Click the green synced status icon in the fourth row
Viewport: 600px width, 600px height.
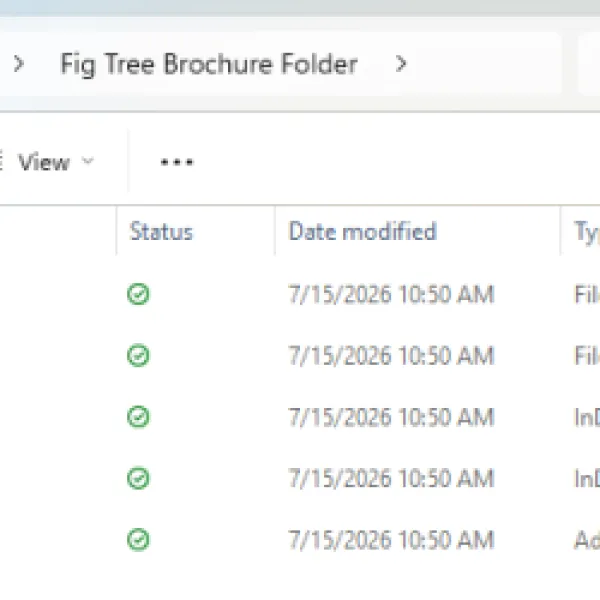pos(138,478)
